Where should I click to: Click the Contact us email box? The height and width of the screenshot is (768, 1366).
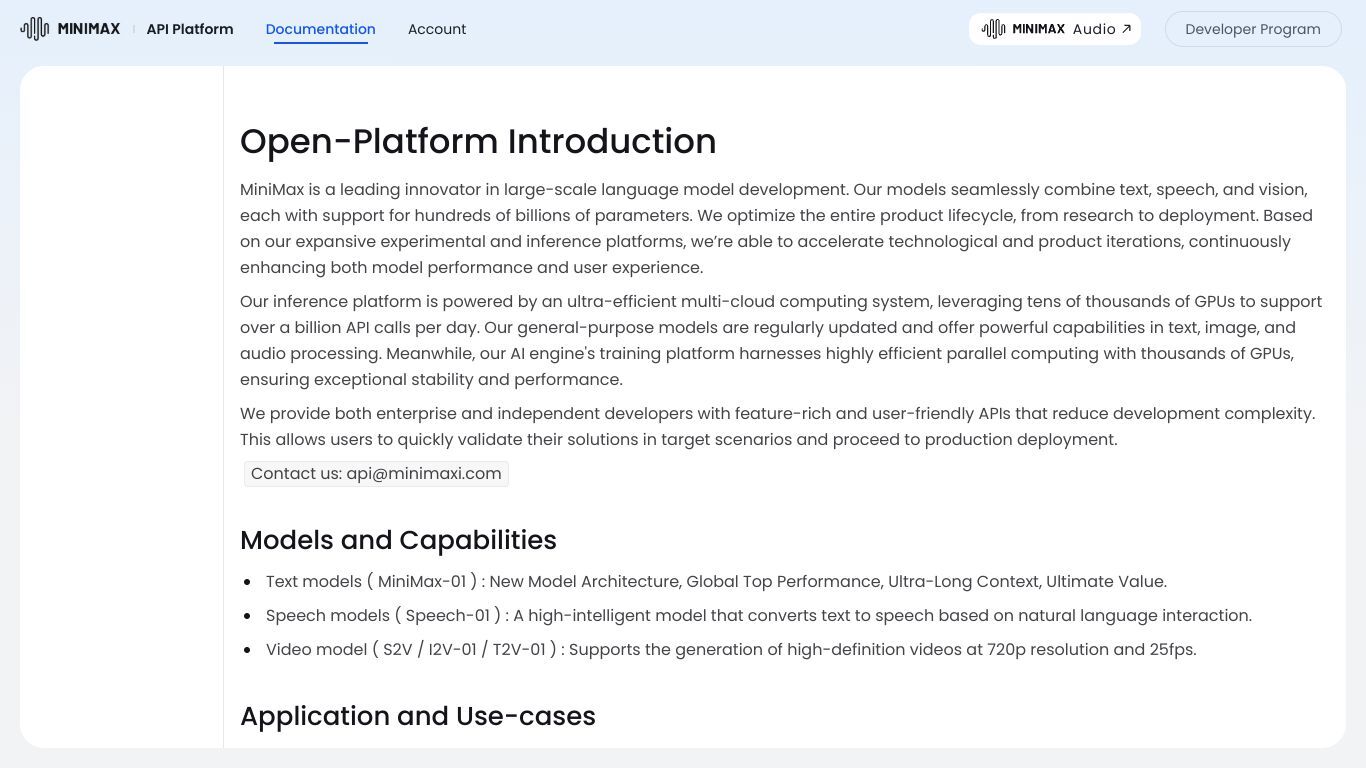pyautogui.click(x=376, y=474)
